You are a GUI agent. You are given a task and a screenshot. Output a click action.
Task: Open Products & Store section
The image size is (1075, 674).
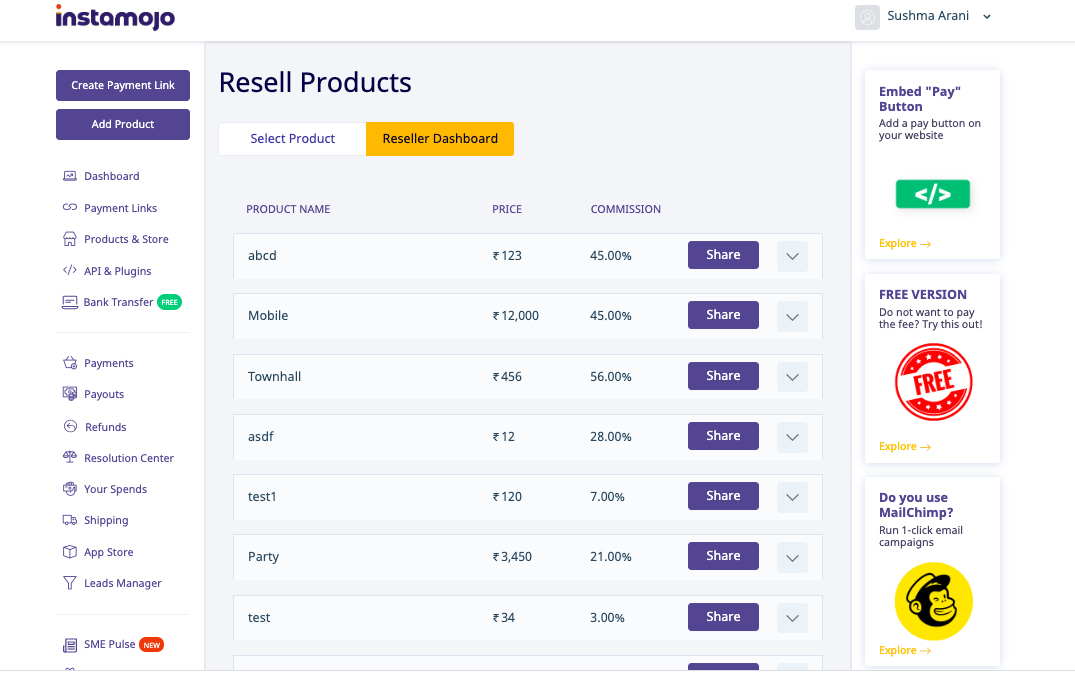[x=125, y=239]
